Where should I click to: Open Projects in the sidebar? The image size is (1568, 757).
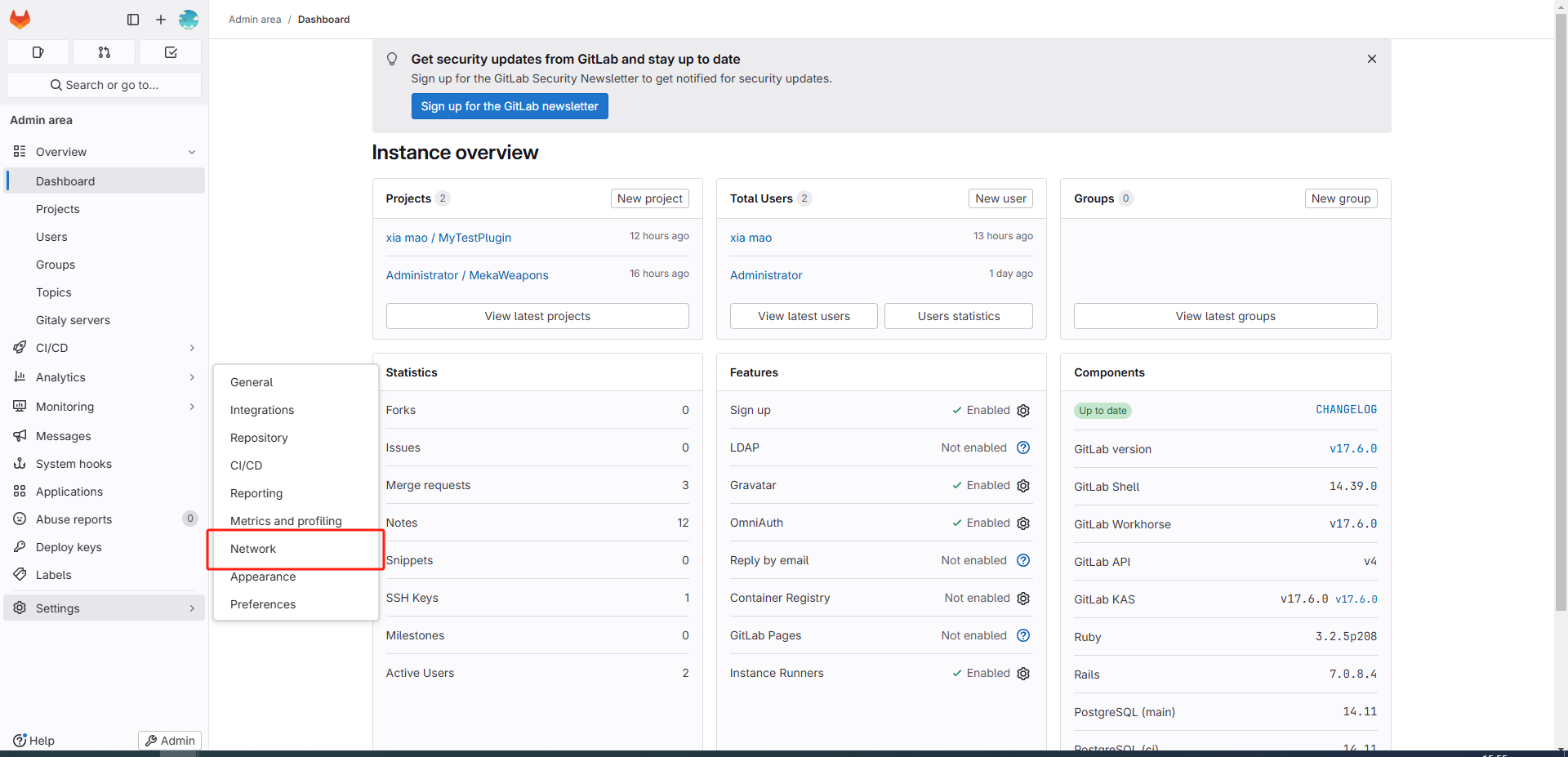pos(105,209)
